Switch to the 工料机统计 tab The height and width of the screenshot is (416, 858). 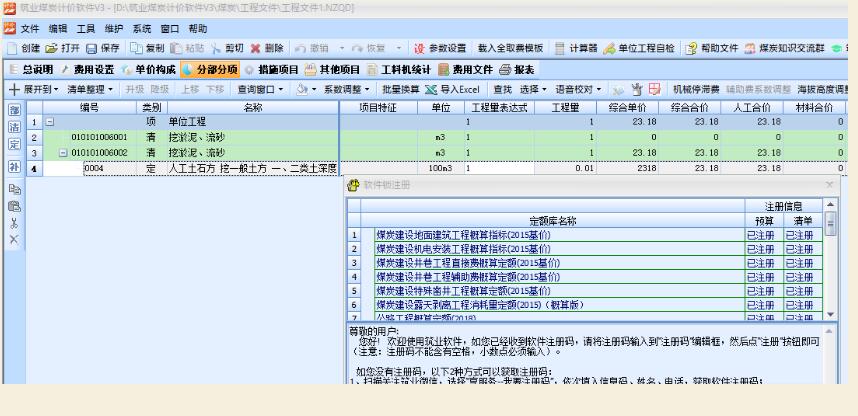point(399,70)
